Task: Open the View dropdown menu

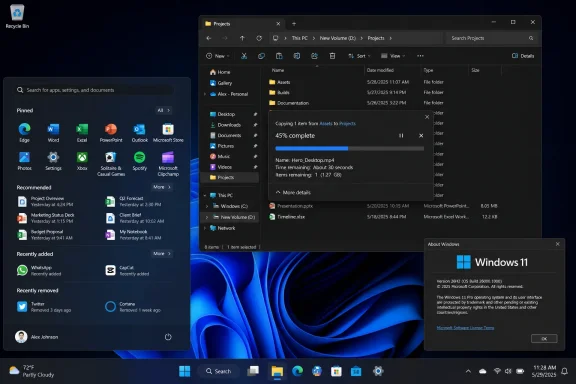Action: (393, 56)
